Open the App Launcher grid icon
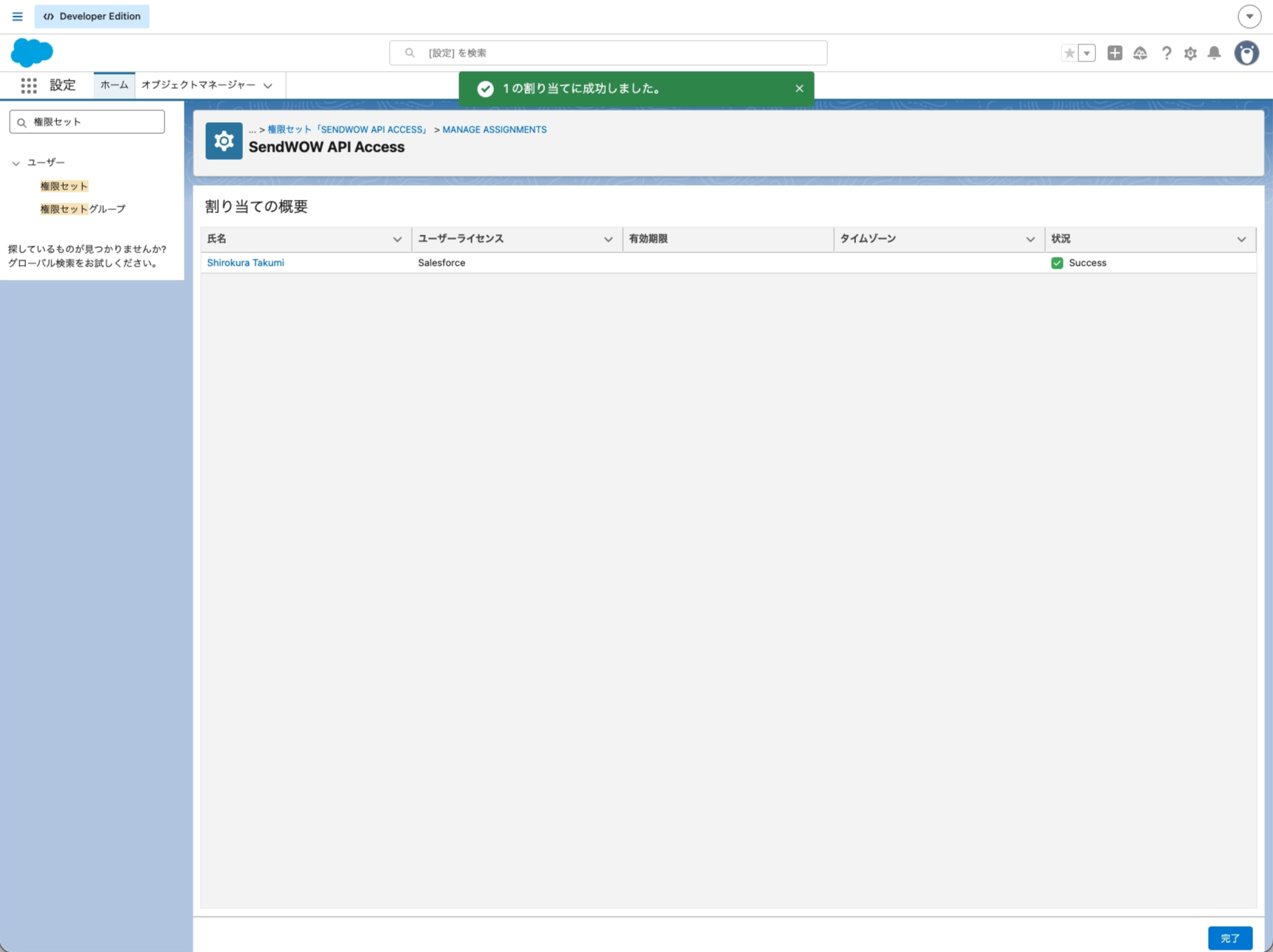 (x=29, y=86)
